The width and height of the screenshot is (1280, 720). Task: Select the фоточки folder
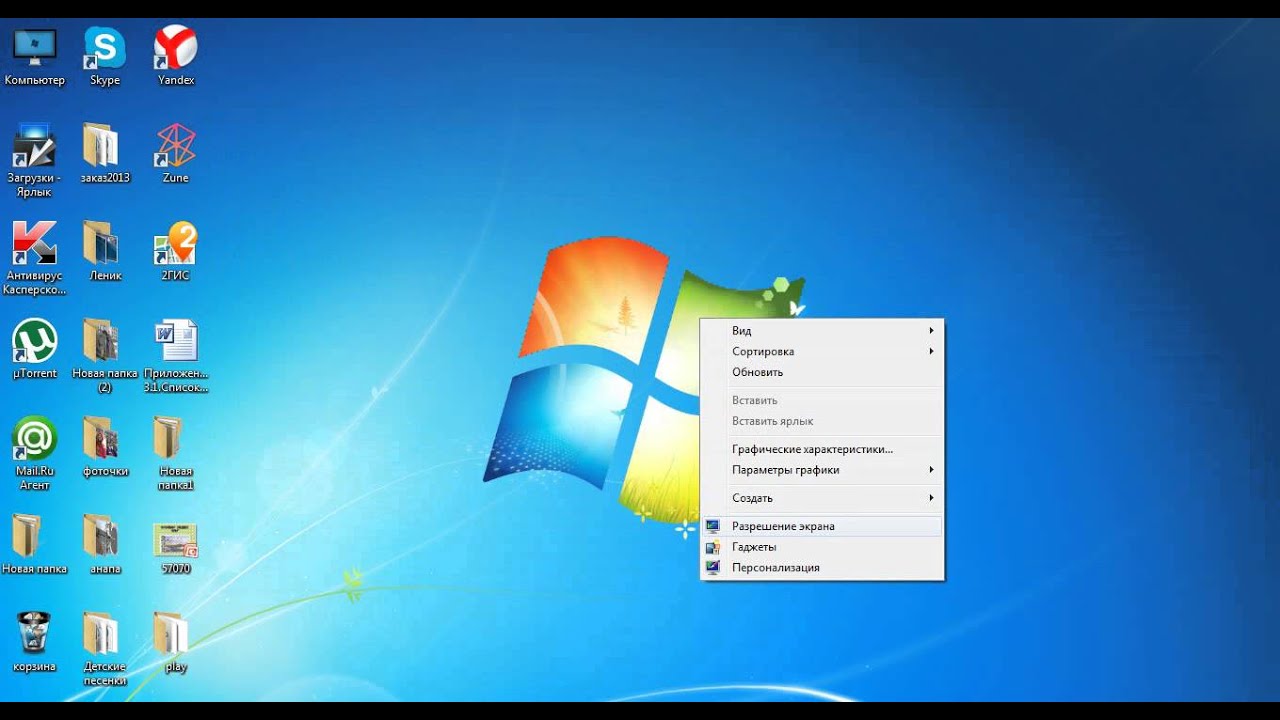105,448
